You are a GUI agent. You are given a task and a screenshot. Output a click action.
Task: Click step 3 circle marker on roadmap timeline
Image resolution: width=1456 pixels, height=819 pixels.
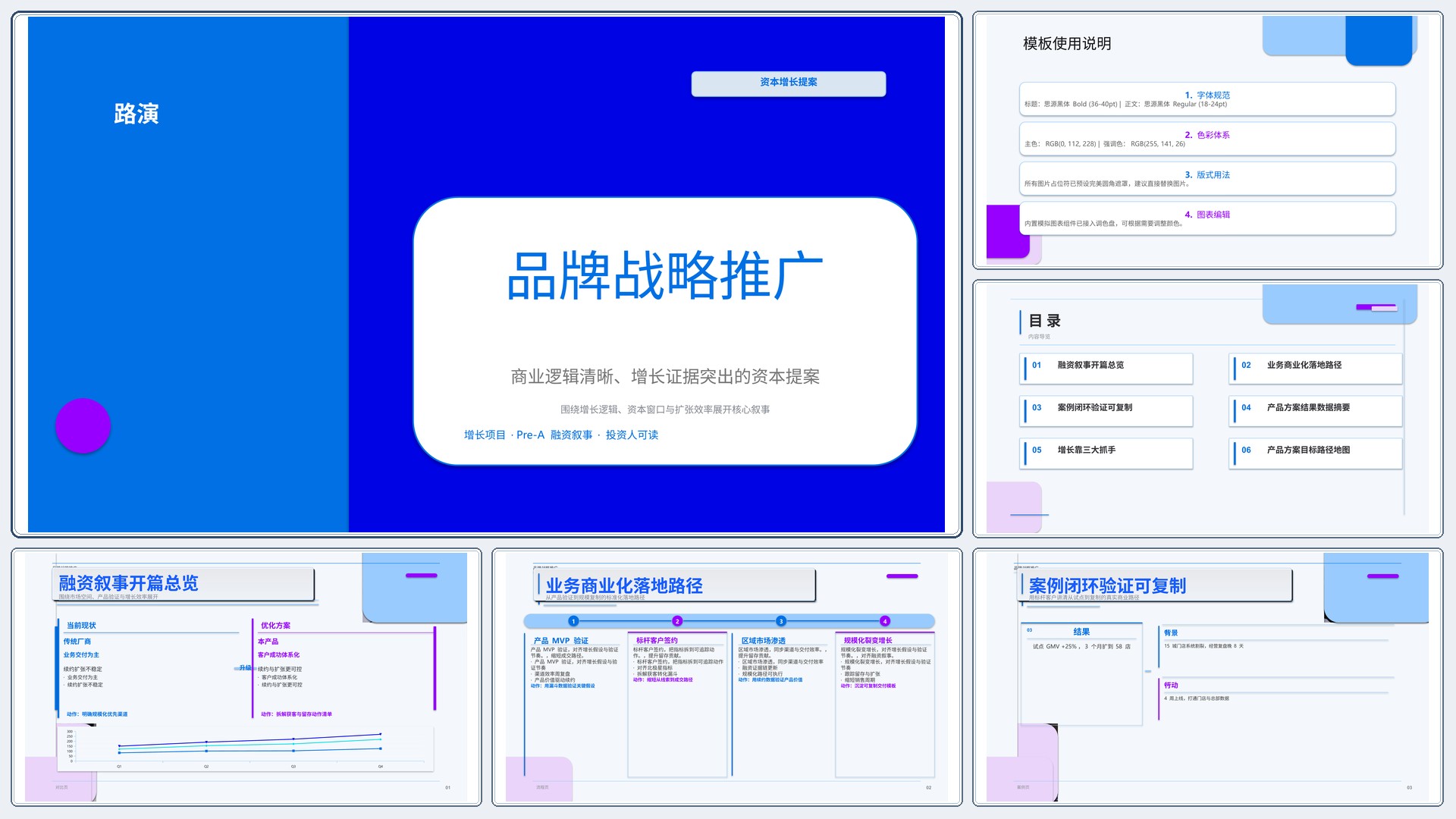781,621
